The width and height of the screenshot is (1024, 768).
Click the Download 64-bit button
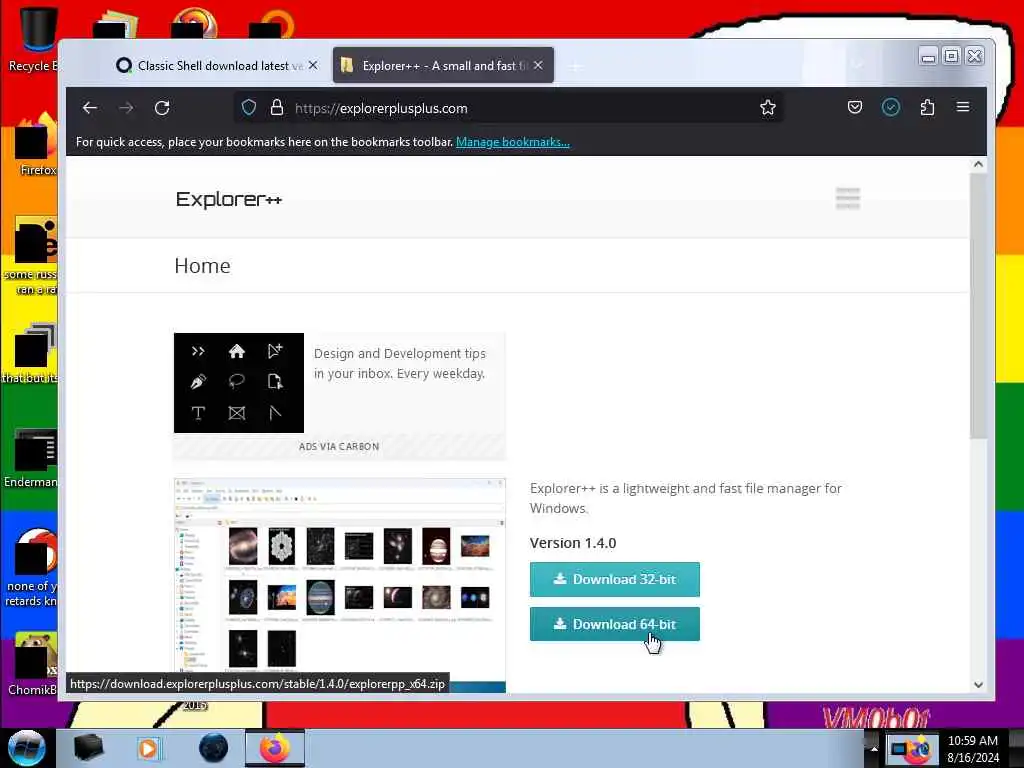[615, 624]
